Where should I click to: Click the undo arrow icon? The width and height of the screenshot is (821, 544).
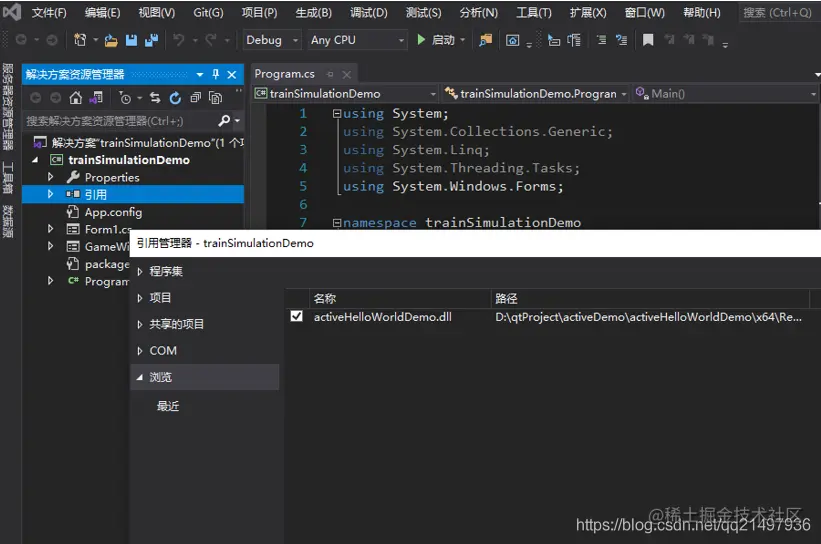pyautogui.click(x=179, y=40)
